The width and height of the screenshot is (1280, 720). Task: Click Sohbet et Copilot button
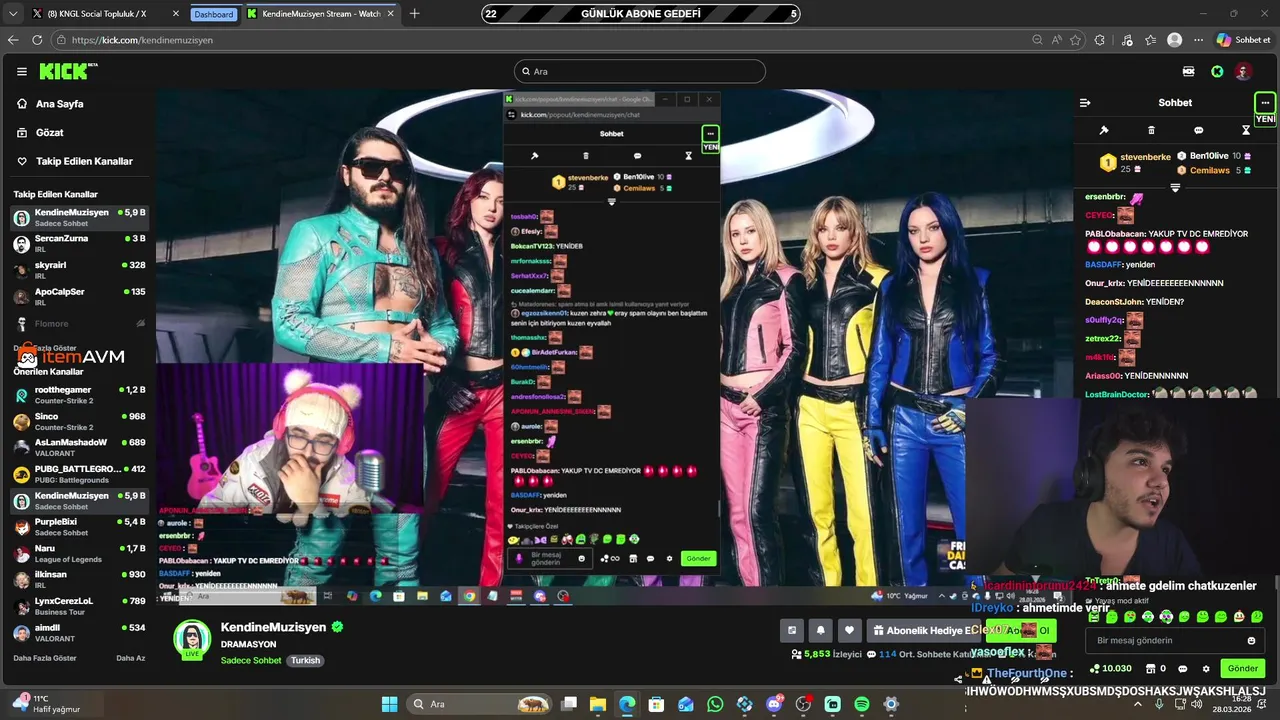[1244, 40]
